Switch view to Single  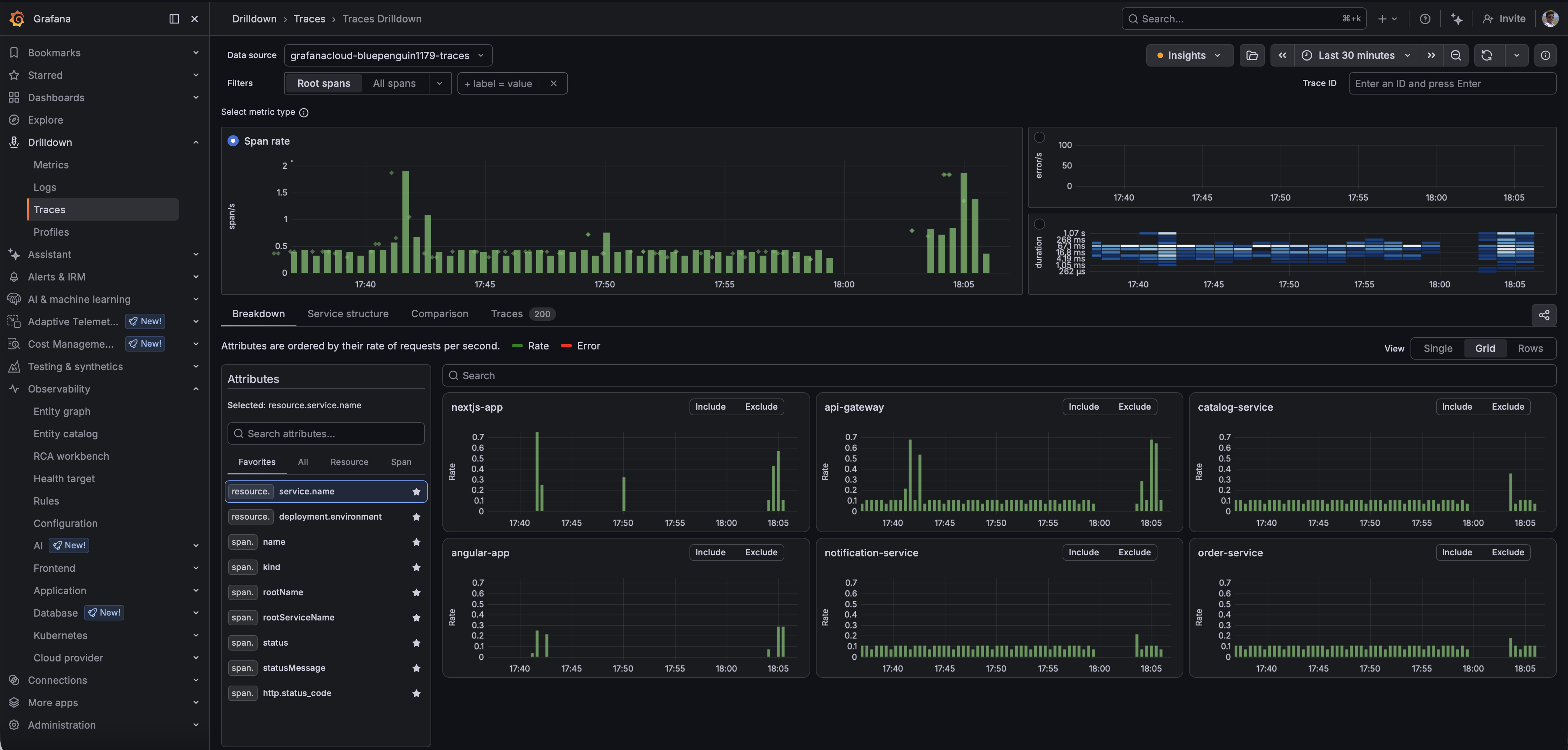pyautogui.click(x=1438, y=348)
